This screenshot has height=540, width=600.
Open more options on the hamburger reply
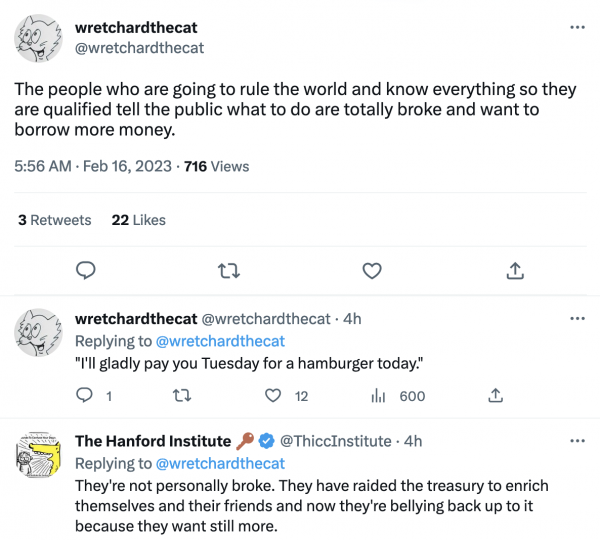577,318
